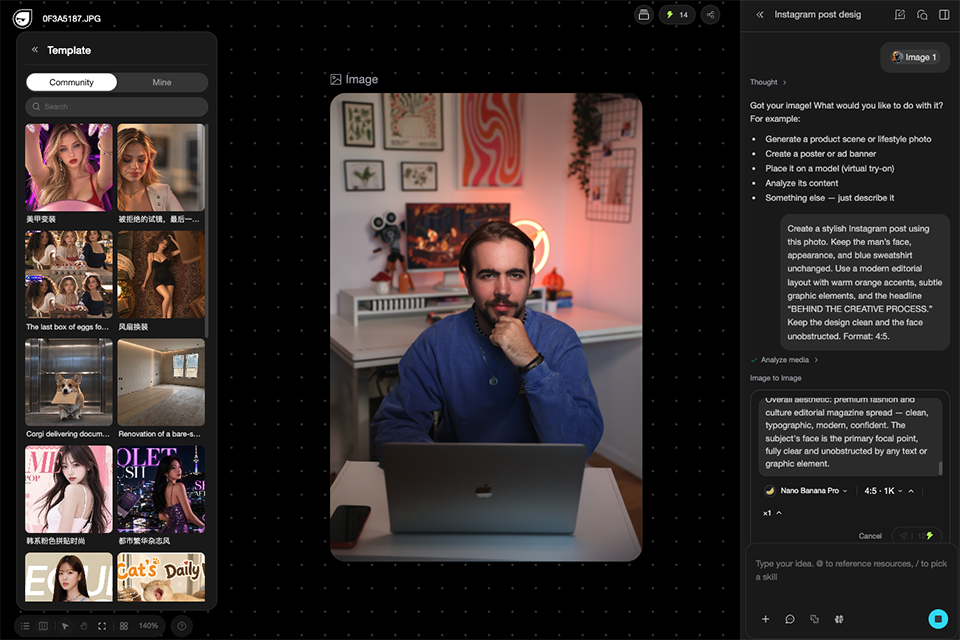The image size is (960, 640).
Task: Click the Instagram post desig chat title
Action: pos(817,15)
